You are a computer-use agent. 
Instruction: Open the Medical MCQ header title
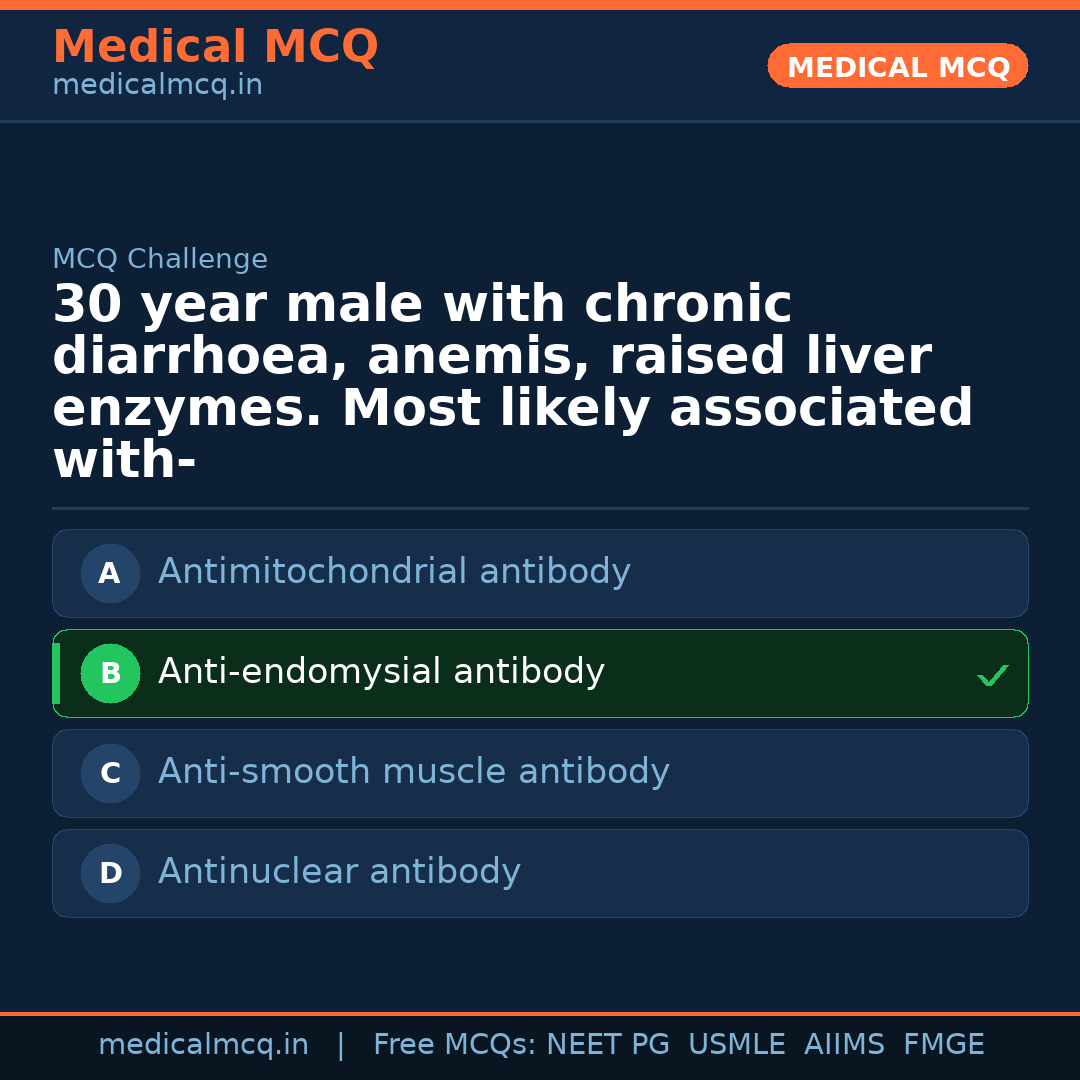tap(215, 47)
